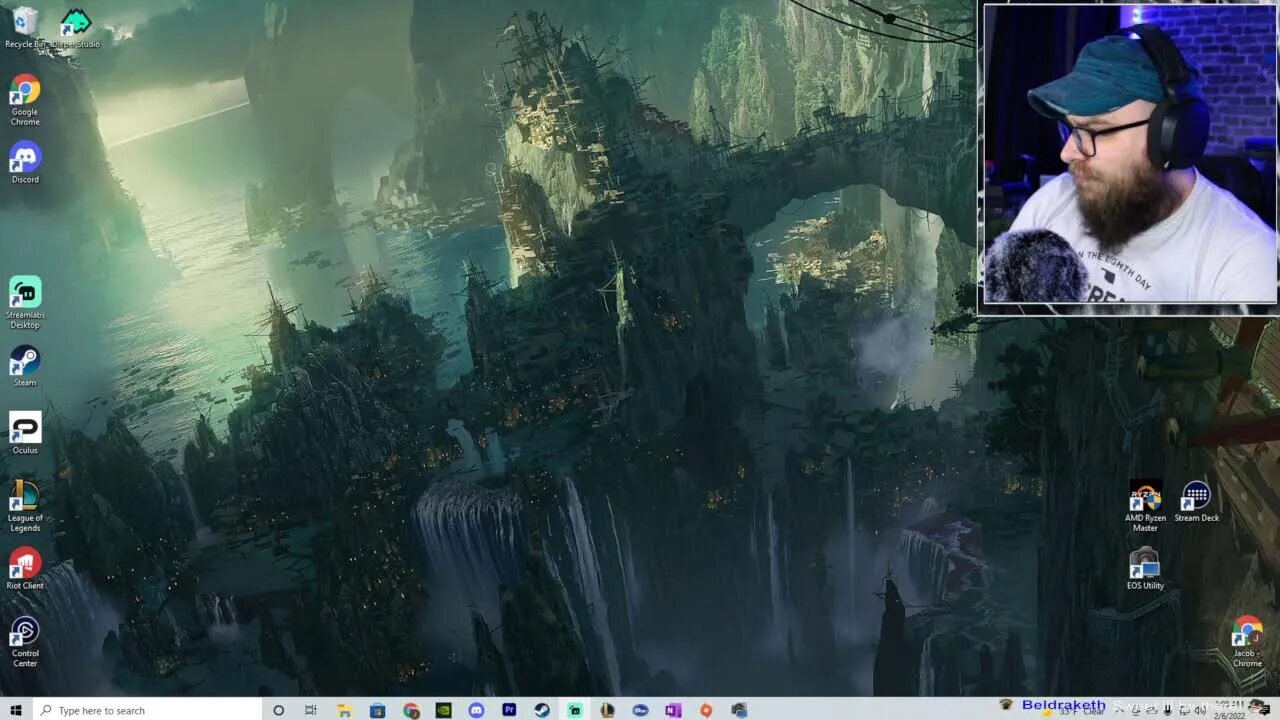Open Task View from the taskbar
This screenshot has width=1280, height=720.
(311, 710)
